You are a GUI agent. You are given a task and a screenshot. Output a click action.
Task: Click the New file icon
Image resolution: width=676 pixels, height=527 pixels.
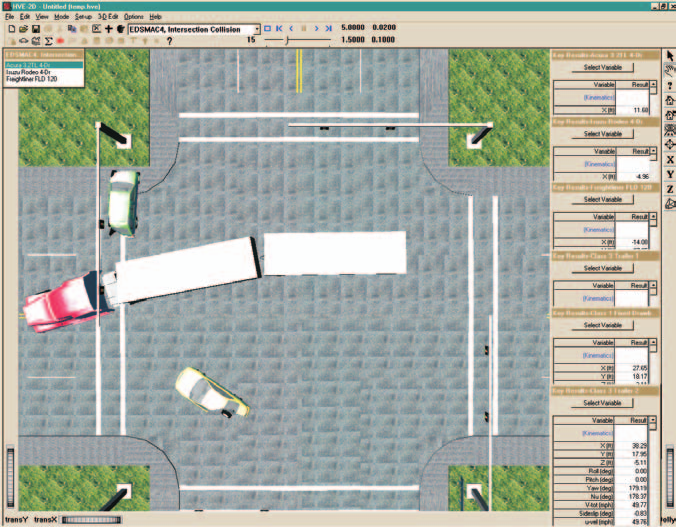pyautogui.click(x=12, y=29)
